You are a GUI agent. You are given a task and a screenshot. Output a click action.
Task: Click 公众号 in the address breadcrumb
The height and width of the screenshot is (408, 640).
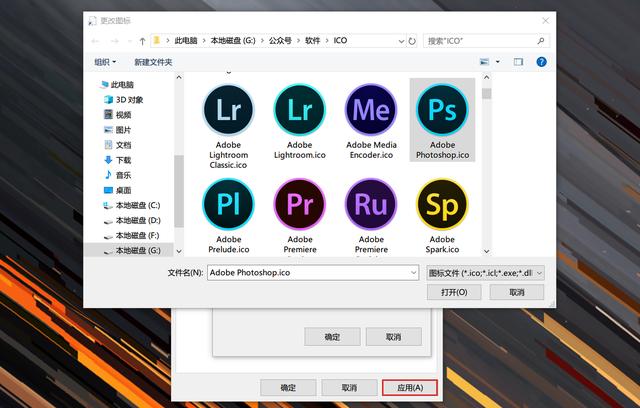(x=280, y=40)
